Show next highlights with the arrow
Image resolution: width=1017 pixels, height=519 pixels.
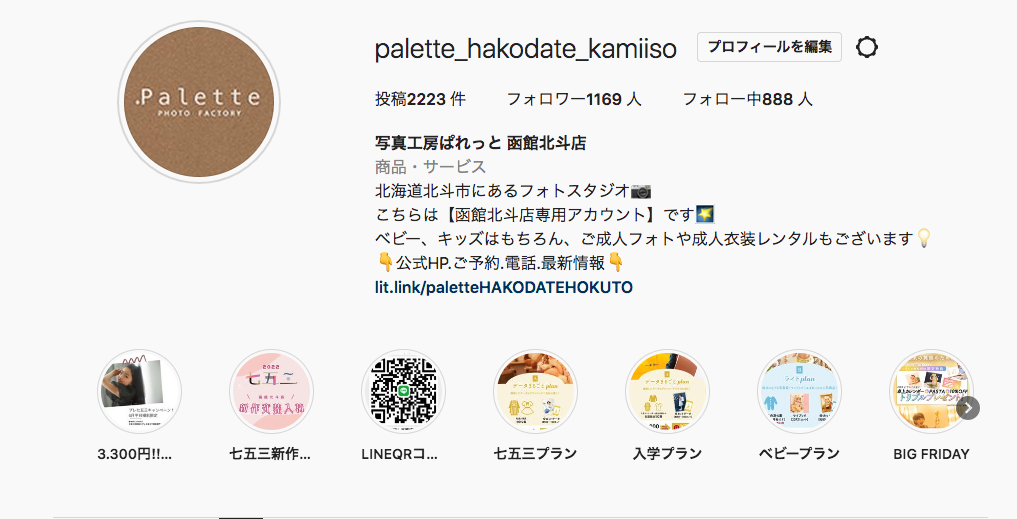(968, 408)
